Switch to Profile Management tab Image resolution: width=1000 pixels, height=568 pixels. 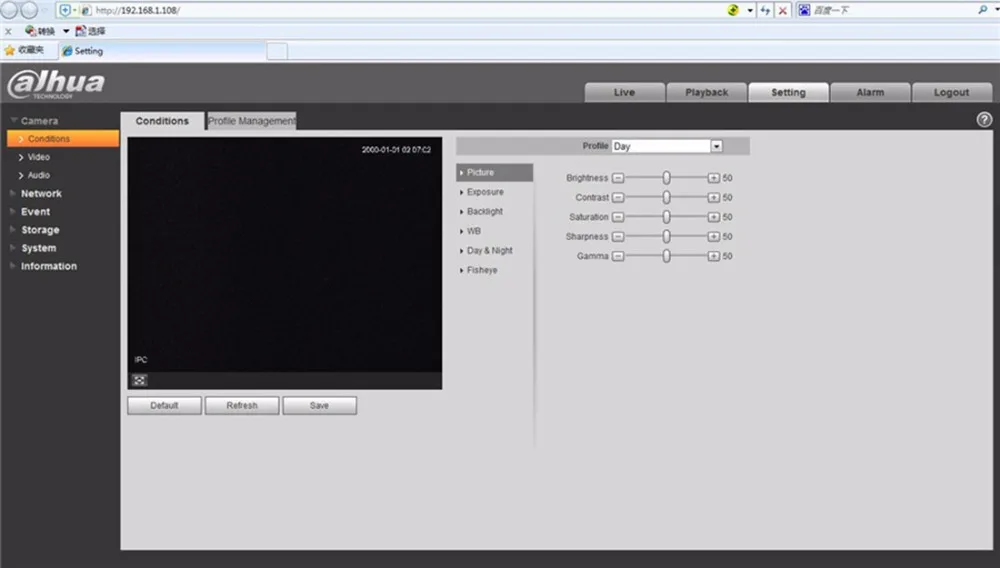[x=251, y=121]
